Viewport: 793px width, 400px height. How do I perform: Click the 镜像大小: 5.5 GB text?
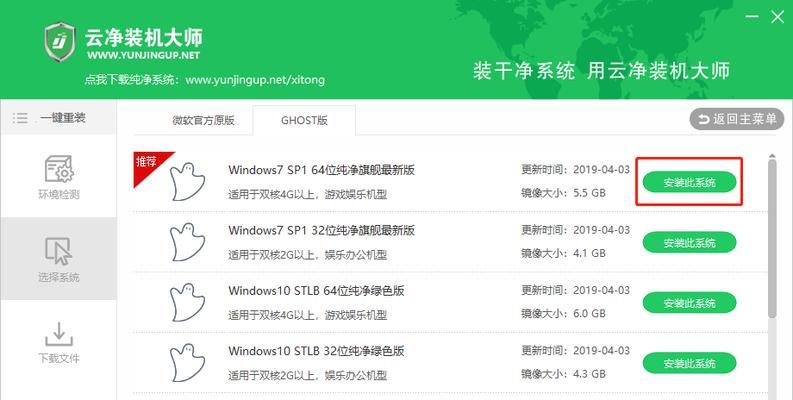point(563,193)
